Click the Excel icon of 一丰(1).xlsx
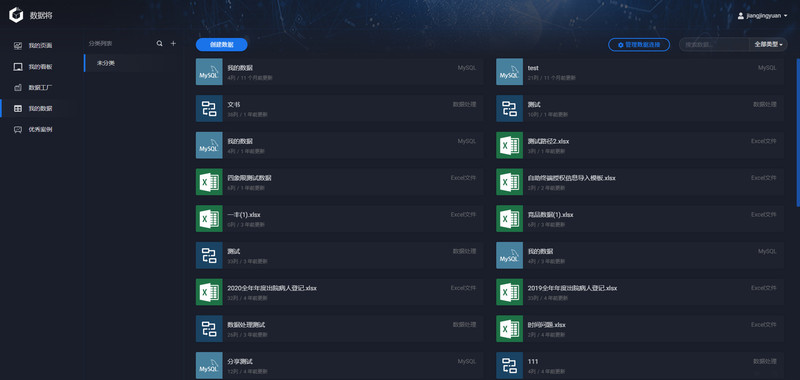The image size is (800, 380). click(209, 219)
